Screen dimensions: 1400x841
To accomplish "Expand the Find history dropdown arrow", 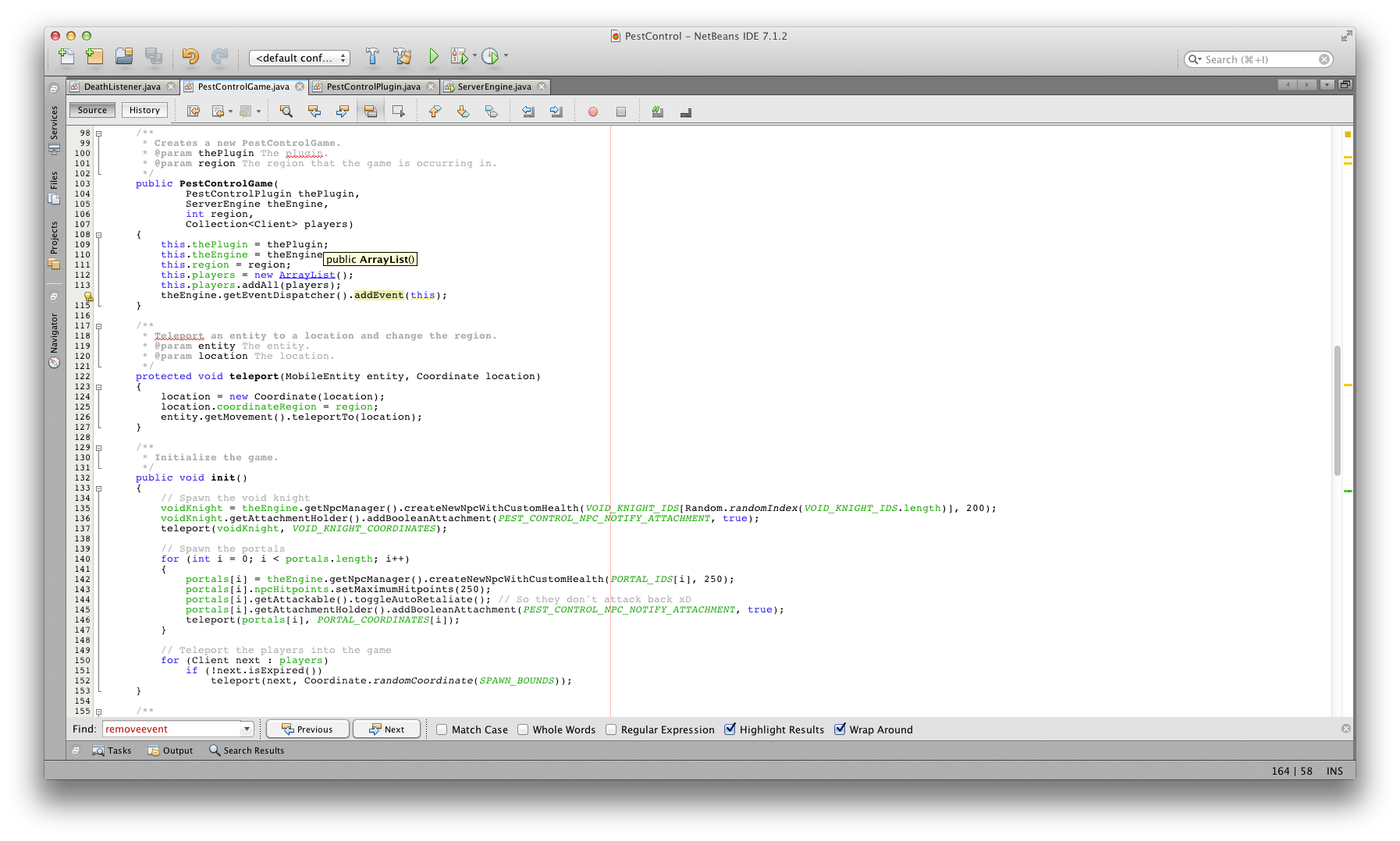I will click(x=247, y=729).
